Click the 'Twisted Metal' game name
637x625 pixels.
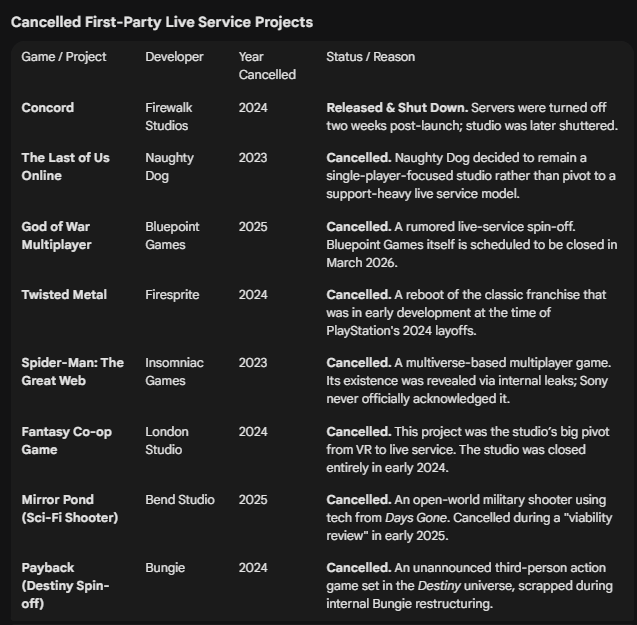tap(64, 294)
